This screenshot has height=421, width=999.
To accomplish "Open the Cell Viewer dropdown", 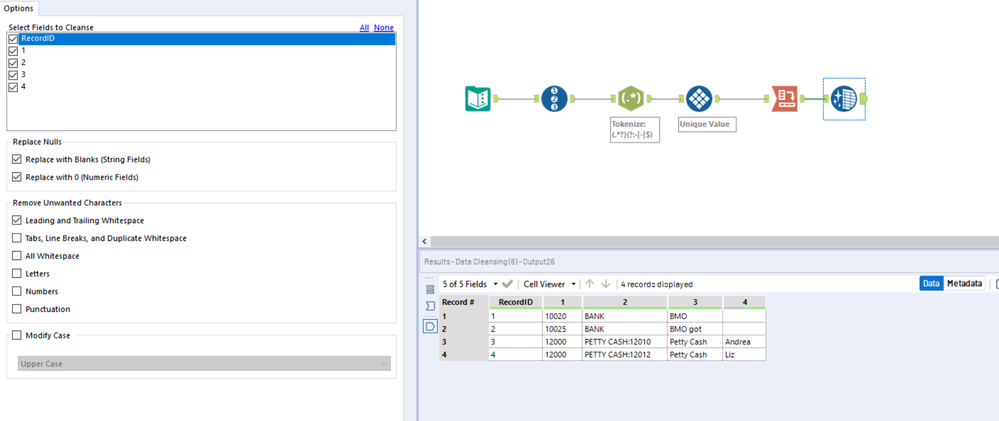I will click(550, 284).
